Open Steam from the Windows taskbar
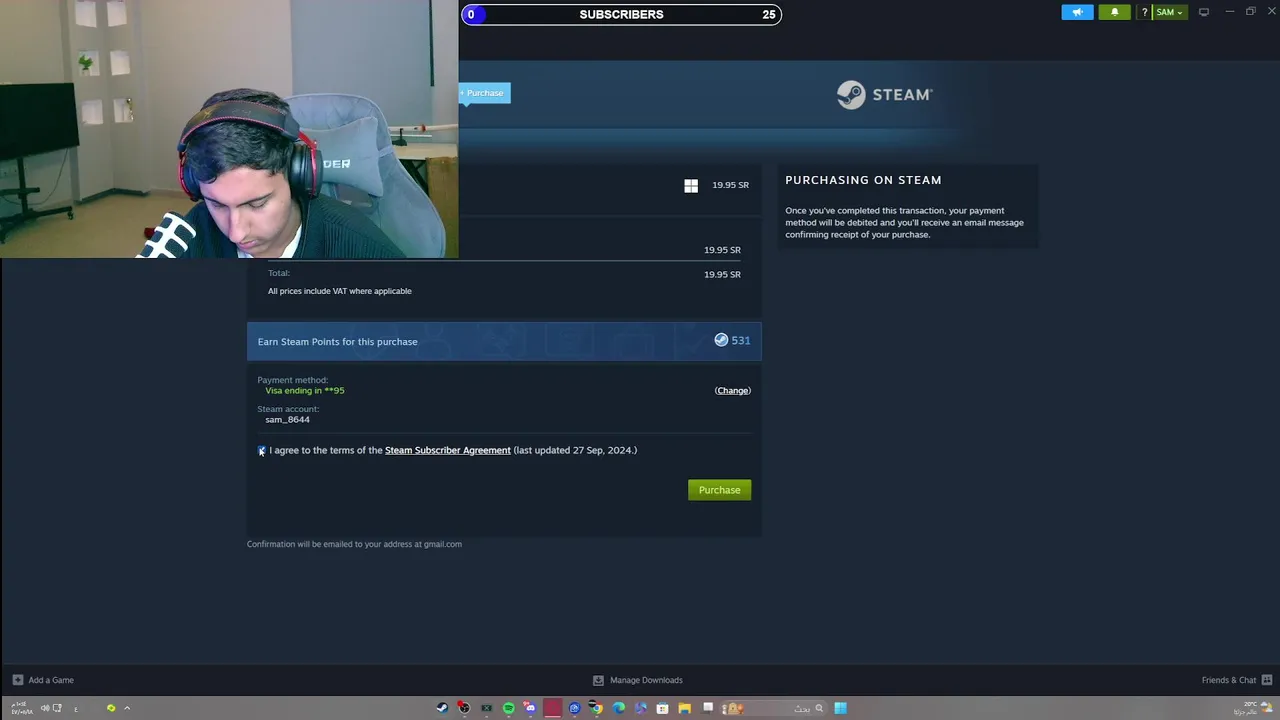1280x720 pixels. tap(442, 708)
